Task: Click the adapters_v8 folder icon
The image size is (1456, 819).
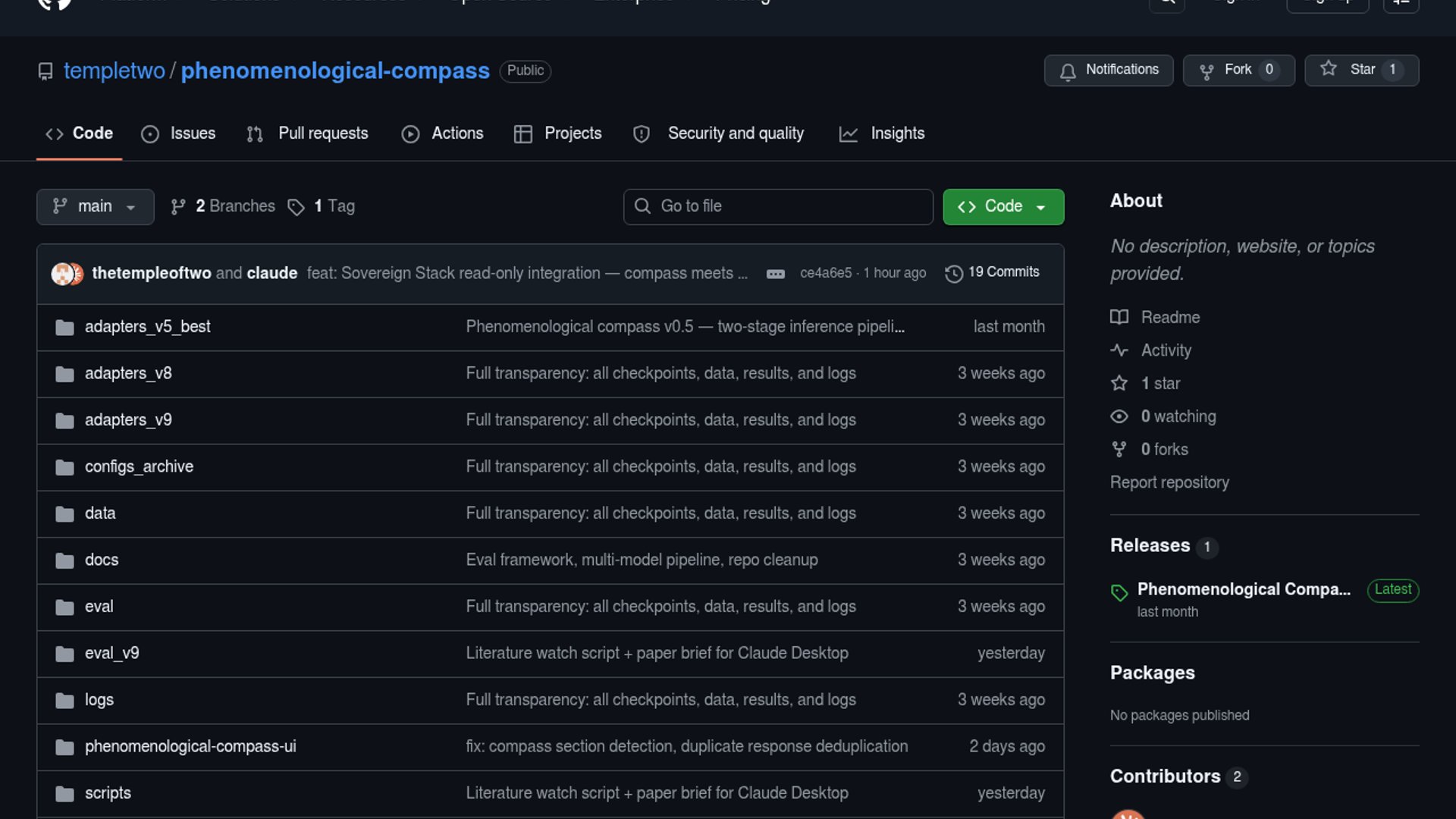Action: click(64, 374)
